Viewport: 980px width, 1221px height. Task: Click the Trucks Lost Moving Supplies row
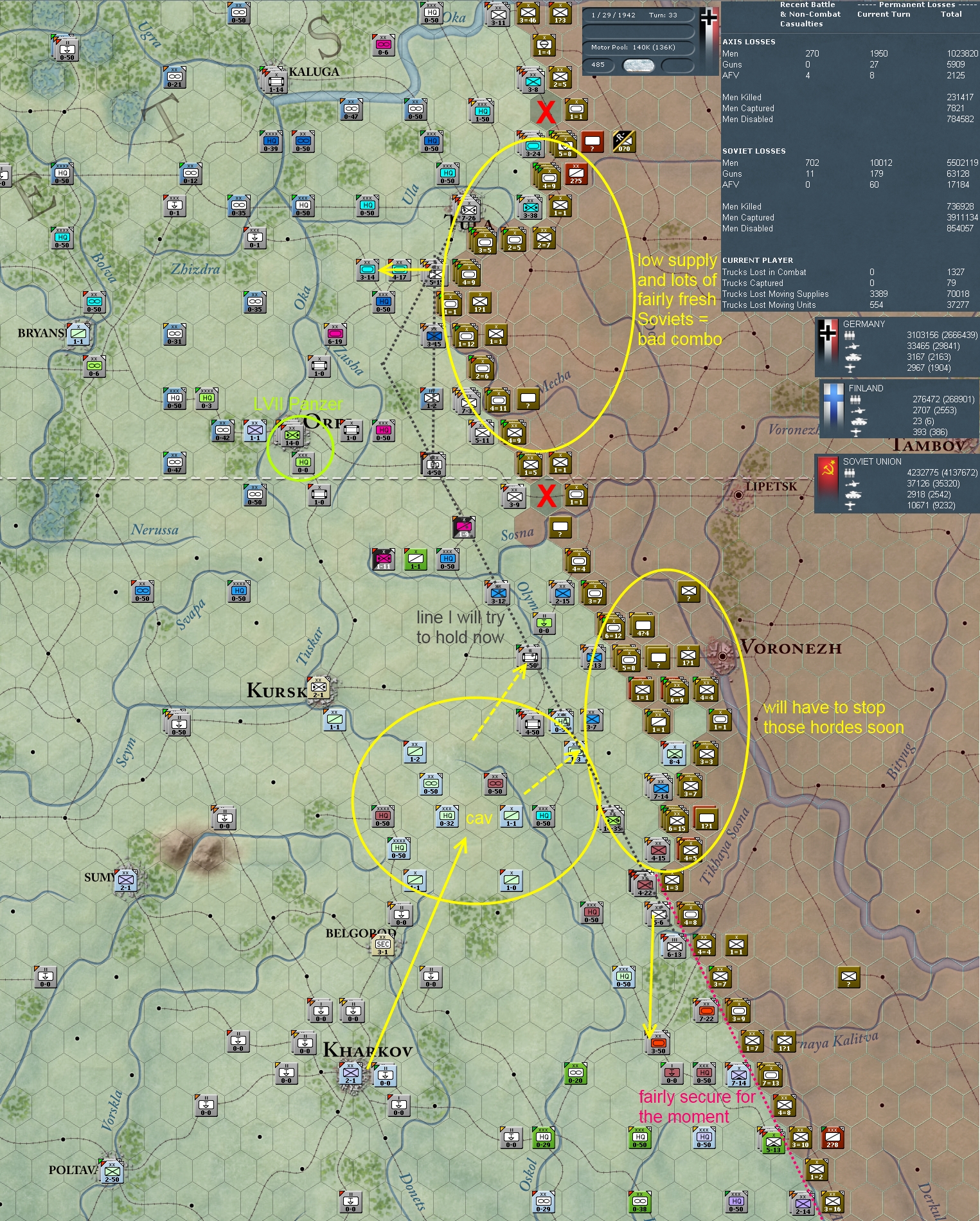coord(850,294)
